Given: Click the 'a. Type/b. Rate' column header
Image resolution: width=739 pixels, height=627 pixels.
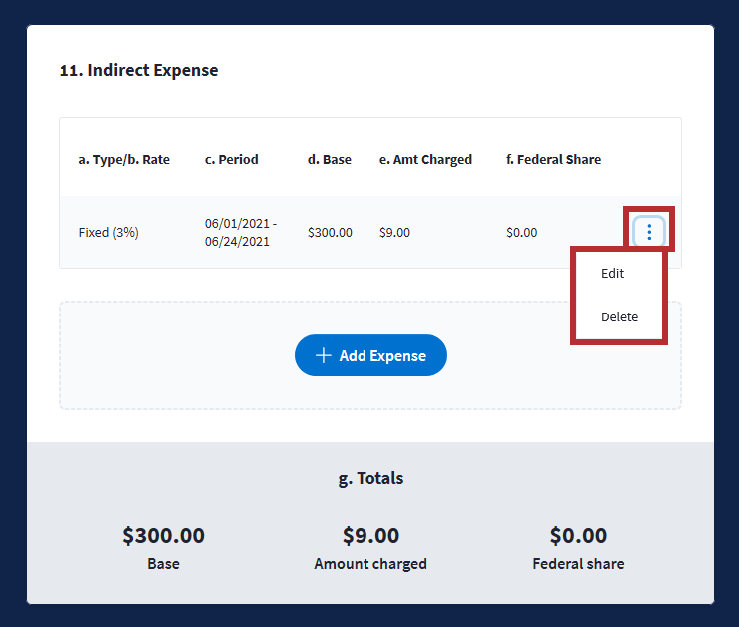Looking at the screenshot, I should tap(124, 159).
